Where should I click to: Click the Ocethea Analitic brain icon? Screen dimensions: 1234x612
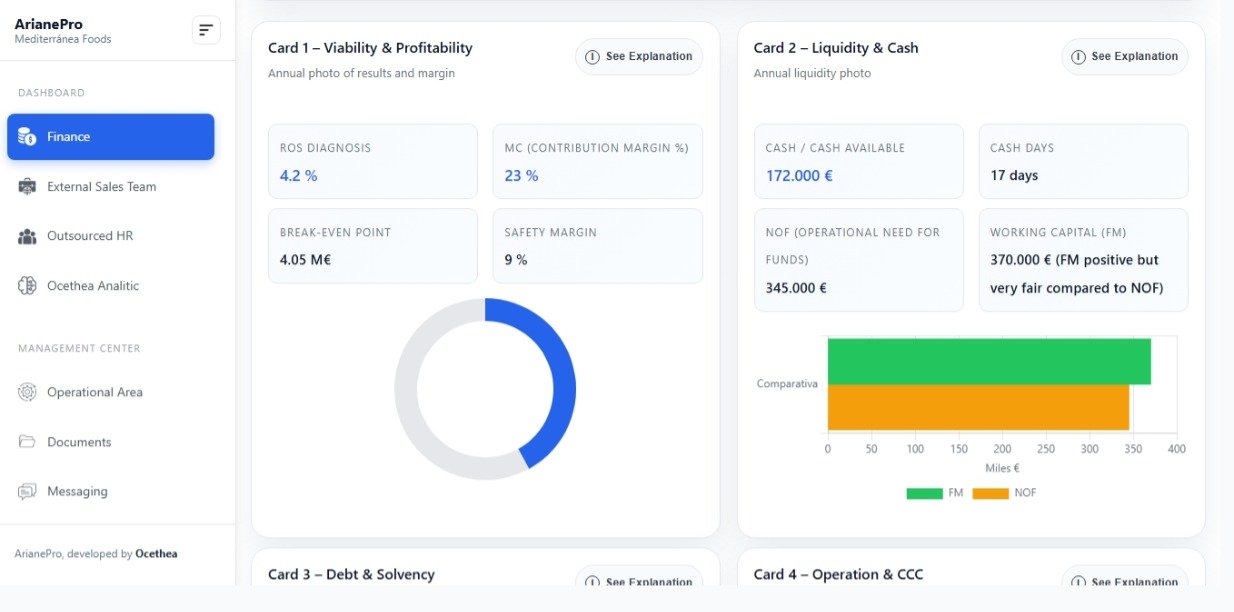[x=27, y=286]
